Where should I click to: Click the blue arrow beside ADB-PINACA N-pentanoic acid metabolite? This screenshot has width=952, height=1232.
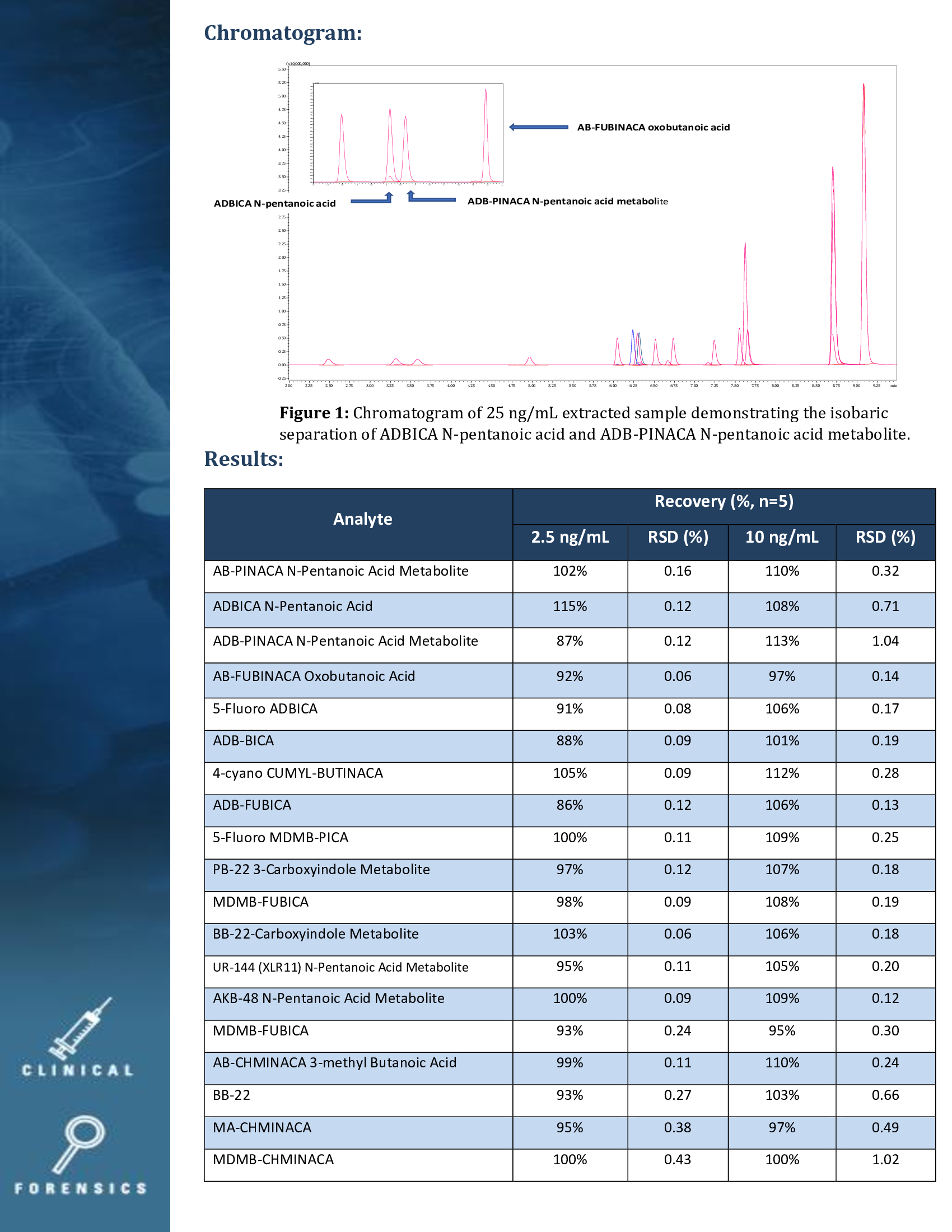click(431, 198)
